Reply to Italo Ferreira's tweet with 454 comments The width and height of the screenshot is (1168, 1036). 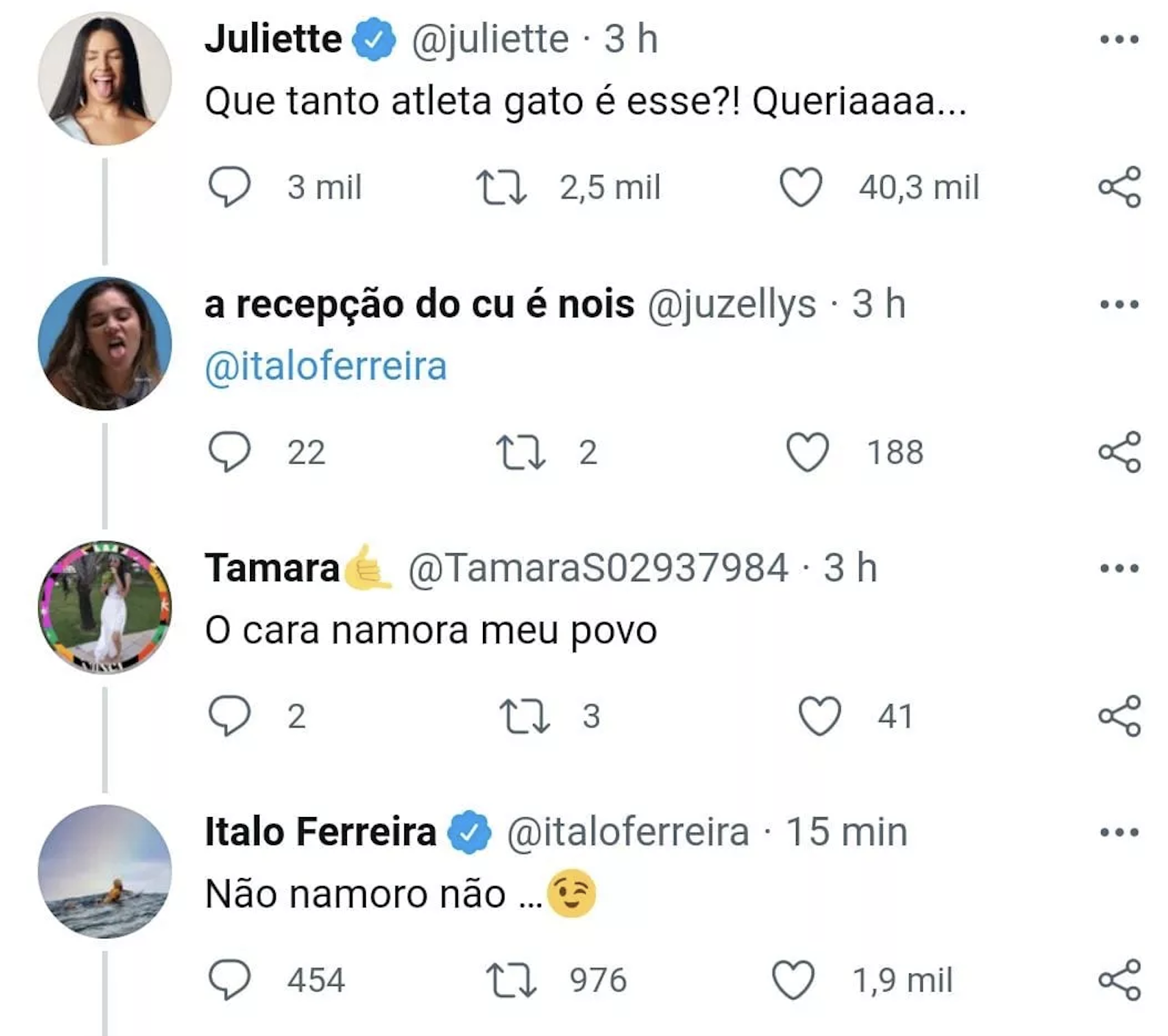pyautogui.click(x=229, y=980)
